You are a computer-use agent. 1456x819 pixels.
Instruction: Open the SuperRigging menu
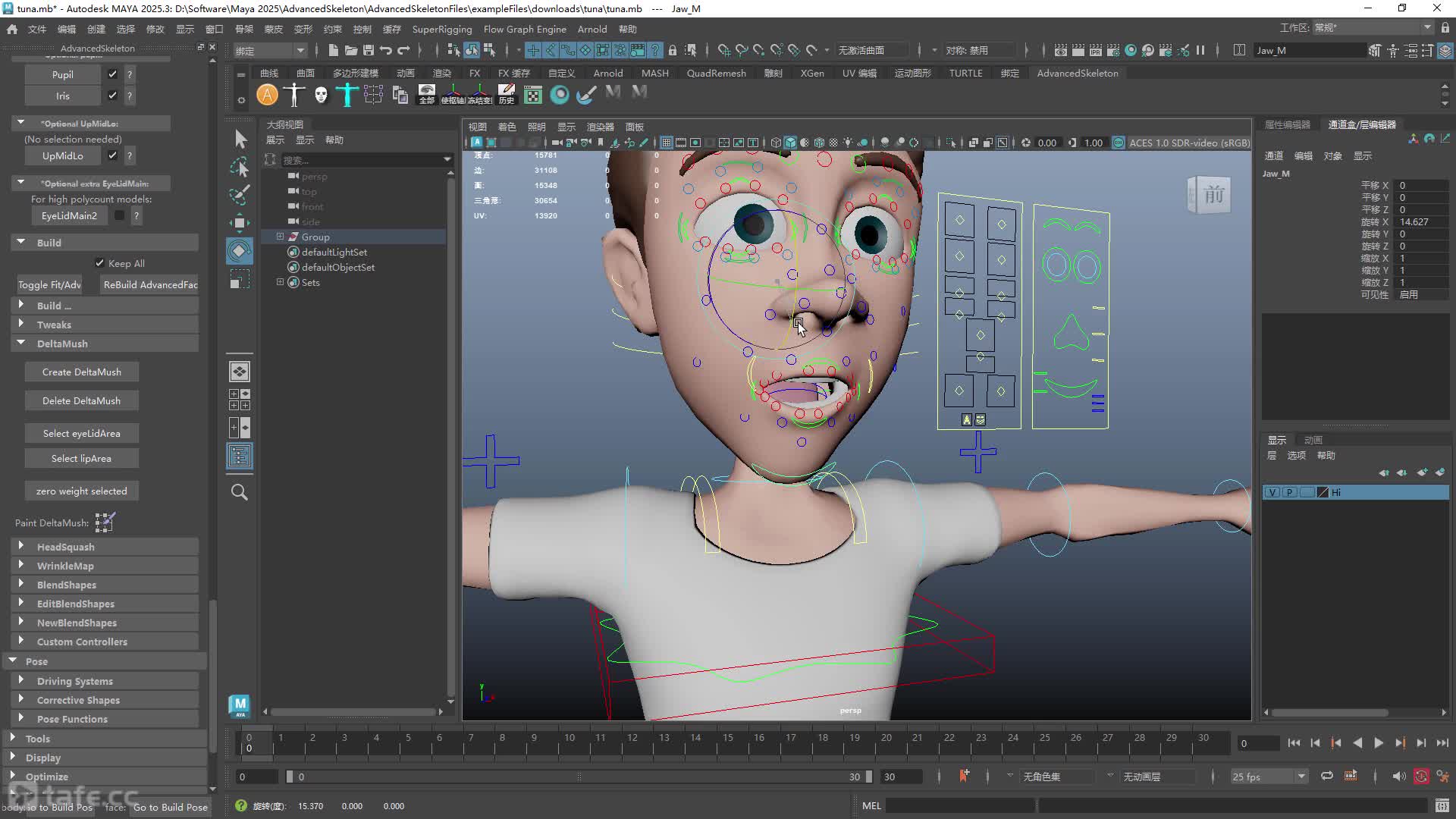tap(441, 29)
